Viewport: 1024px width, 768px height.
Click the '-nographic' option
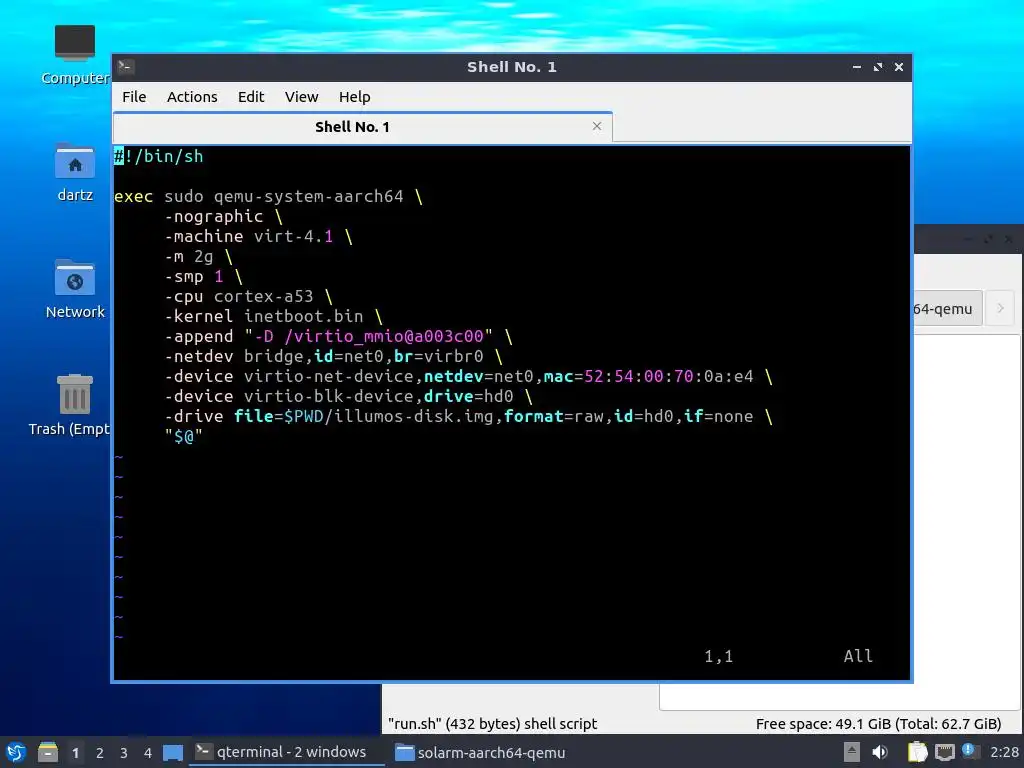pos(214,216)
